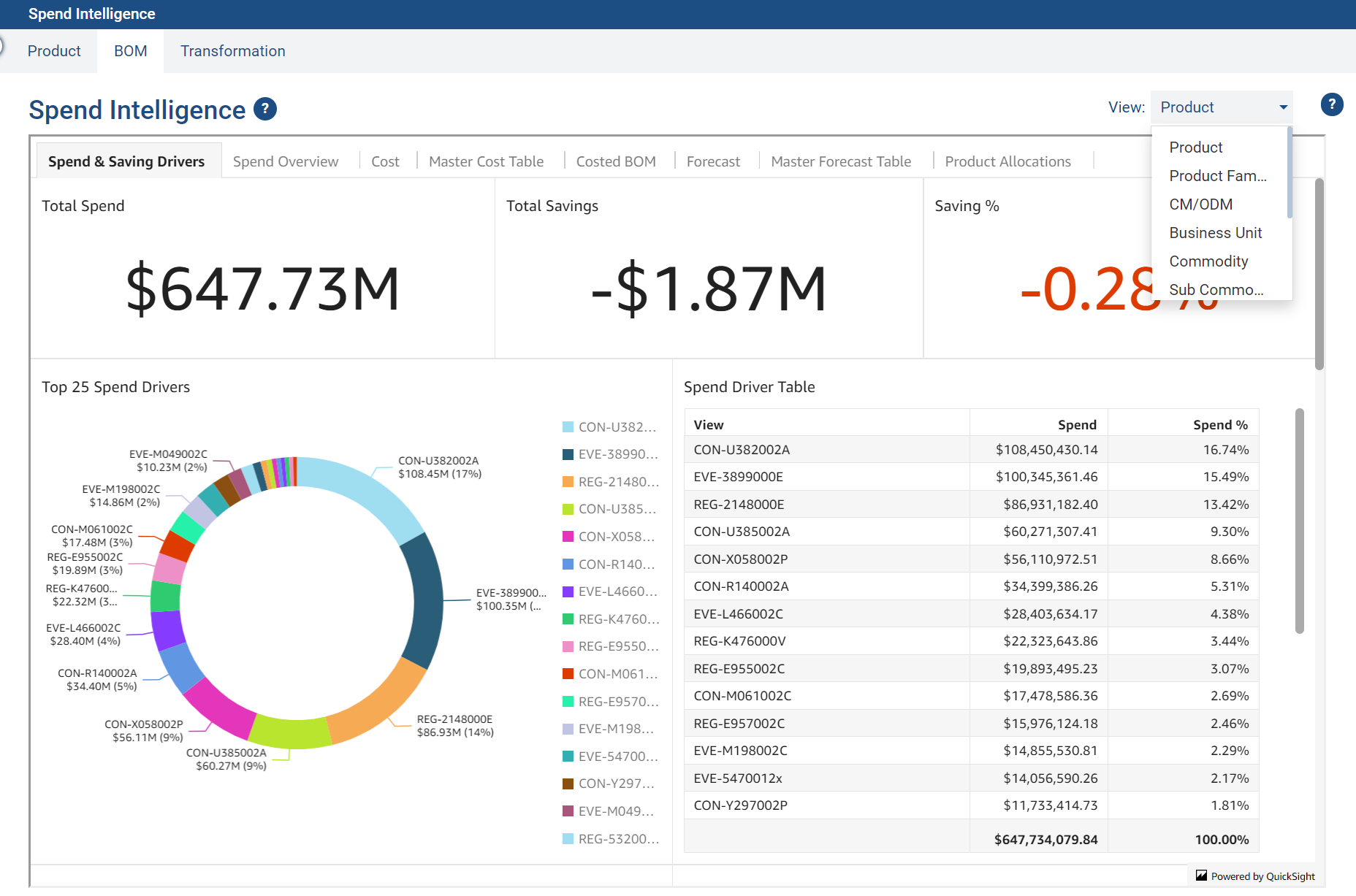This screenshot has height=896, width=1356.
Task: Select Product Family from the View list
Action: [x=1217, y=176]
